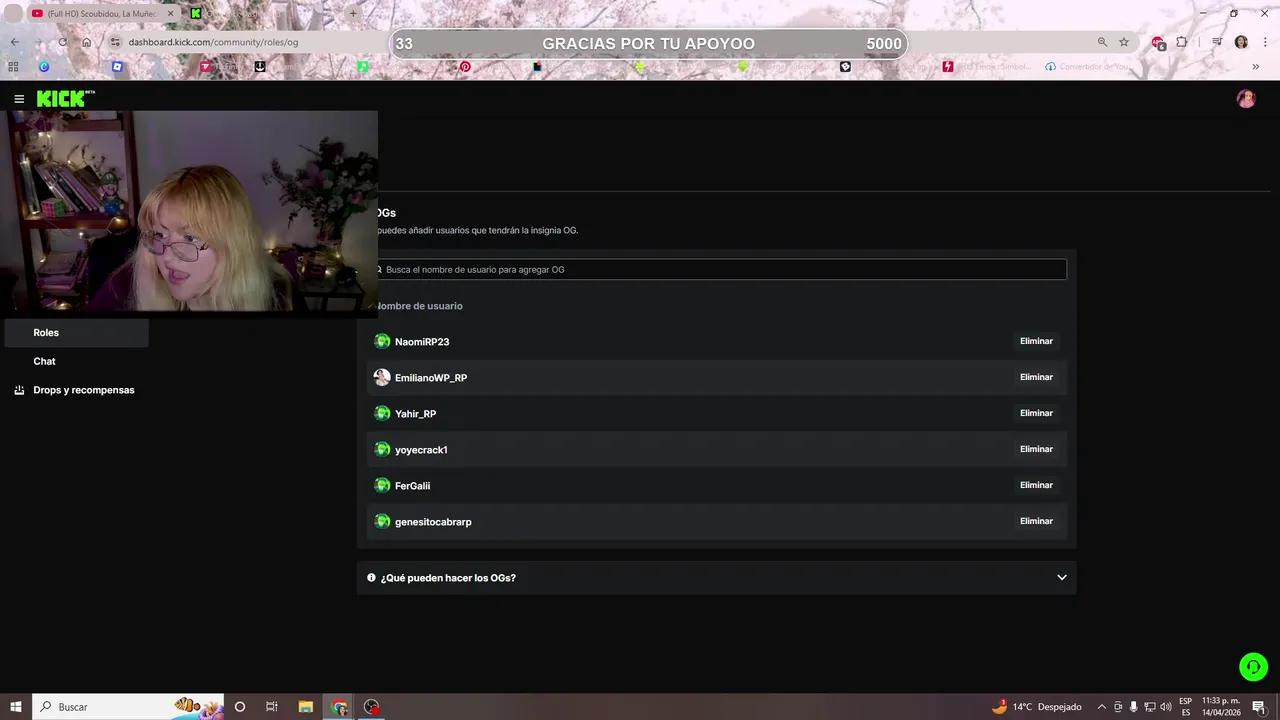This screenshot has height=720, width=1280.
Task: Click the NaomiRP23 username
Action: tap(422, 342)
